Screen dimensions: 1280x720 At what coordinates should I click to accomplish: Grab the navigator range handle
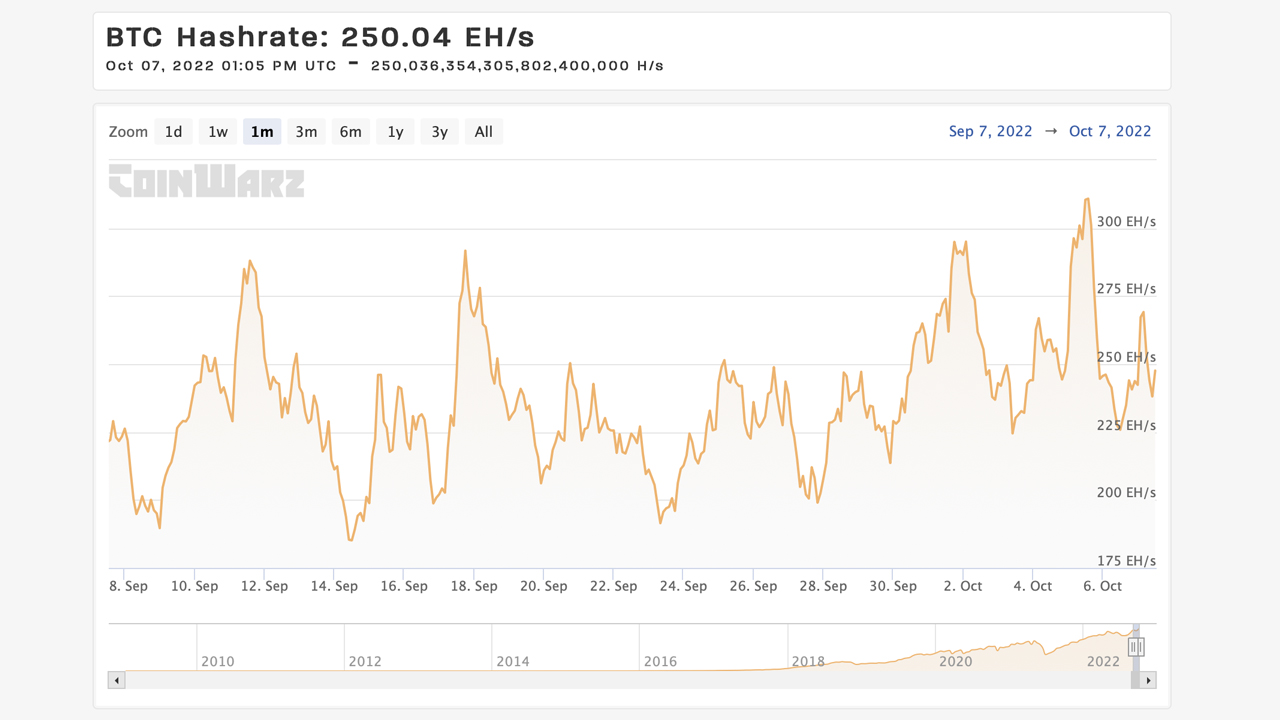click(1135, 647)
